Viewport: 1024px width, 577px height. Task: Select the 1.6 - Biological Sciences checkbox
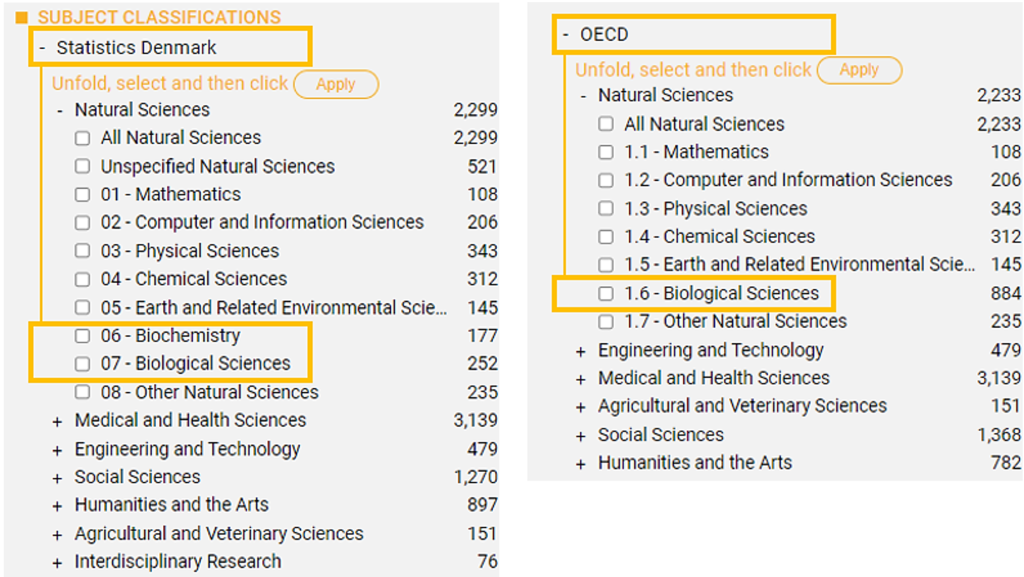[606, 294]
